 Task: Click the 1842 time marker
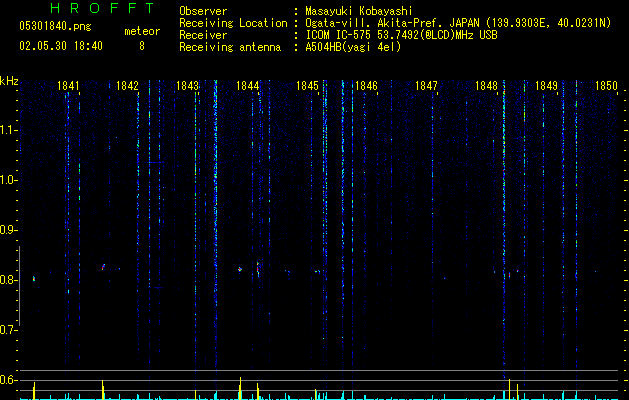(127, 86)
